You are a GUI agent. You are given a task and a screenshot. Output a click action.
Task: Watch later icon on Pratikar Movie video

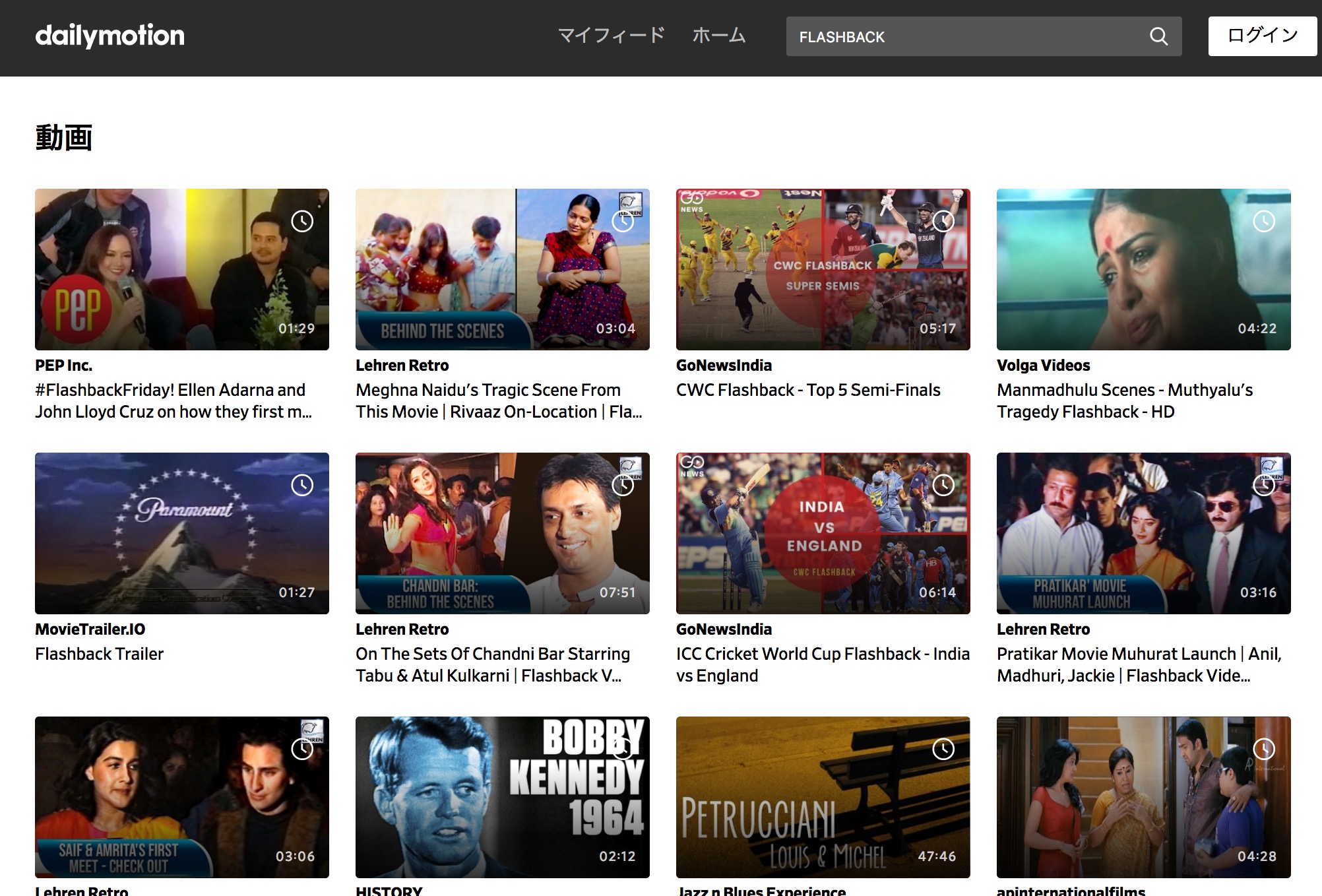pyautogui.click(x=1264, y=485)
